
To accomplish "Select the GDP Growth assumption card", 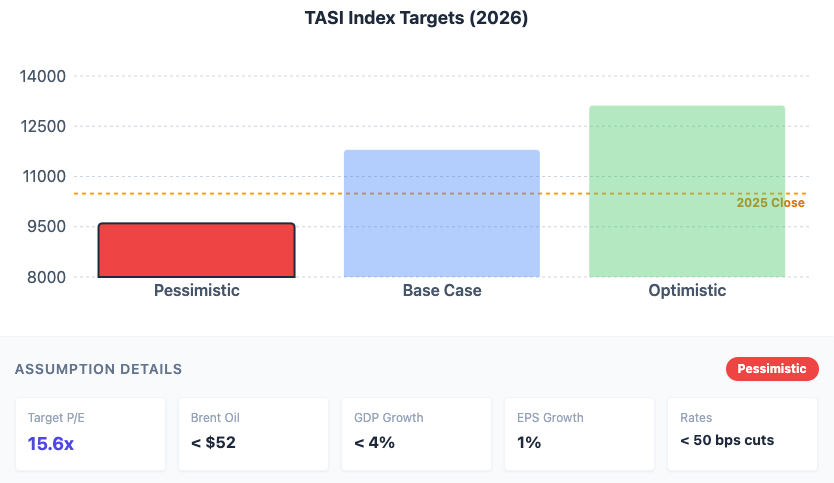I will tap(416, 434).
